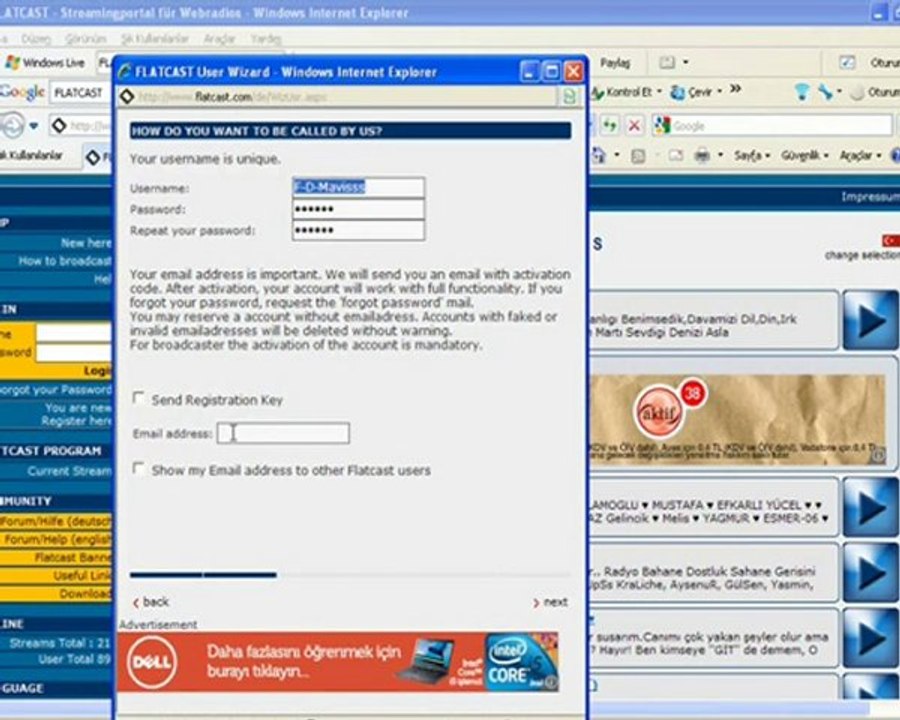Open the Kontrol Et dropdown arrow
This screenshot has height=720, width=900.
659,92
